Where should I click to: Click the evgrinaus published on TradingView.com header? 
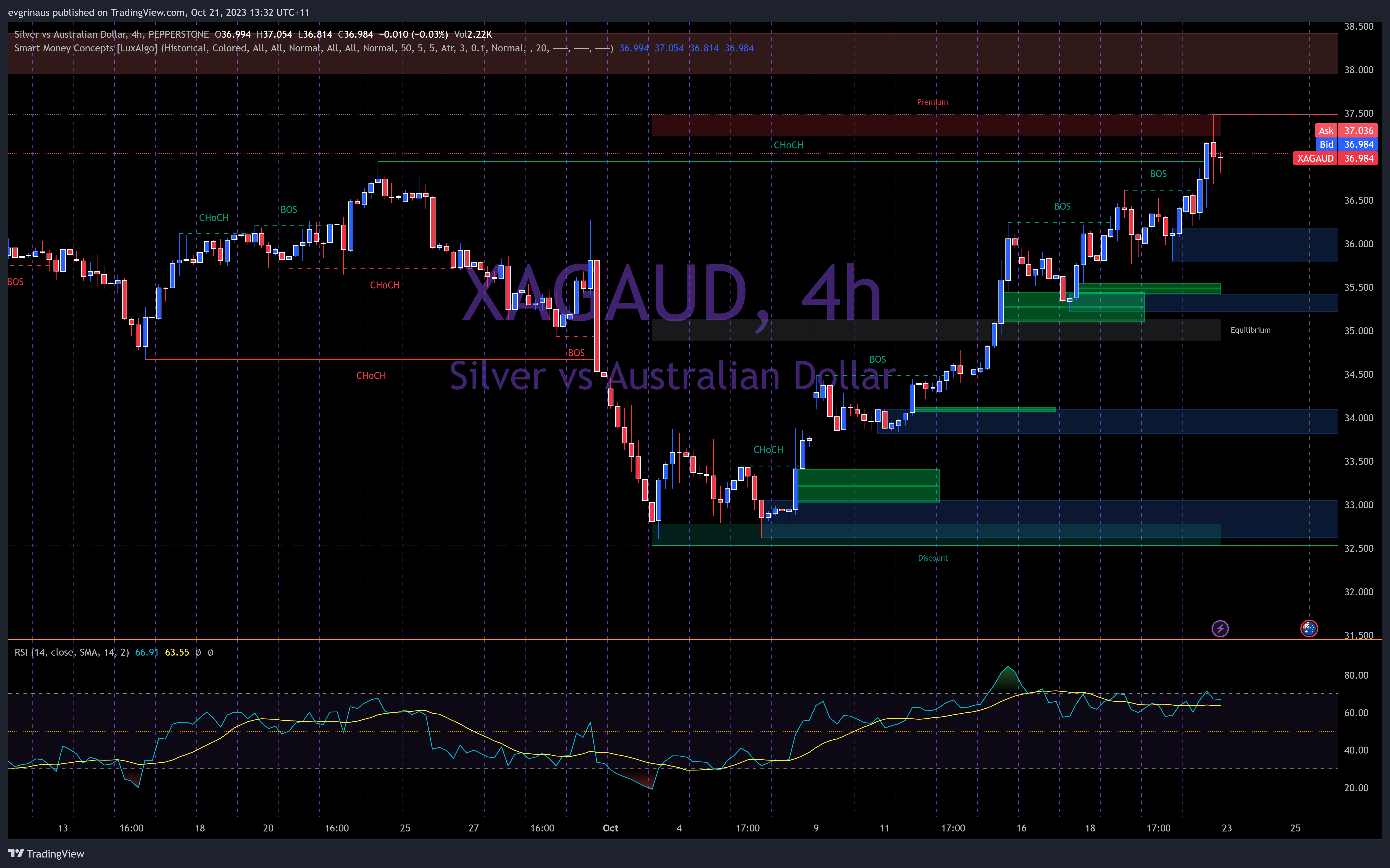click(158, 13)
